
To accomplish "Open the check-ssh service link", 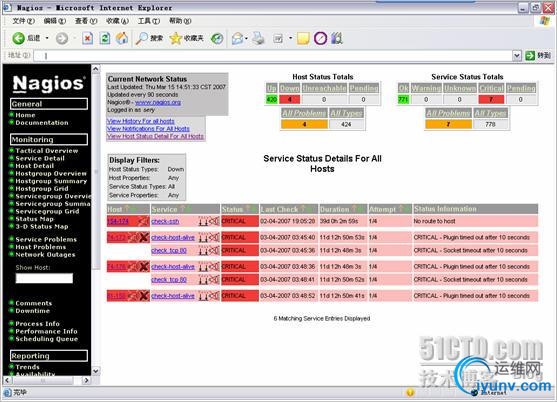I will click(165, 221).
